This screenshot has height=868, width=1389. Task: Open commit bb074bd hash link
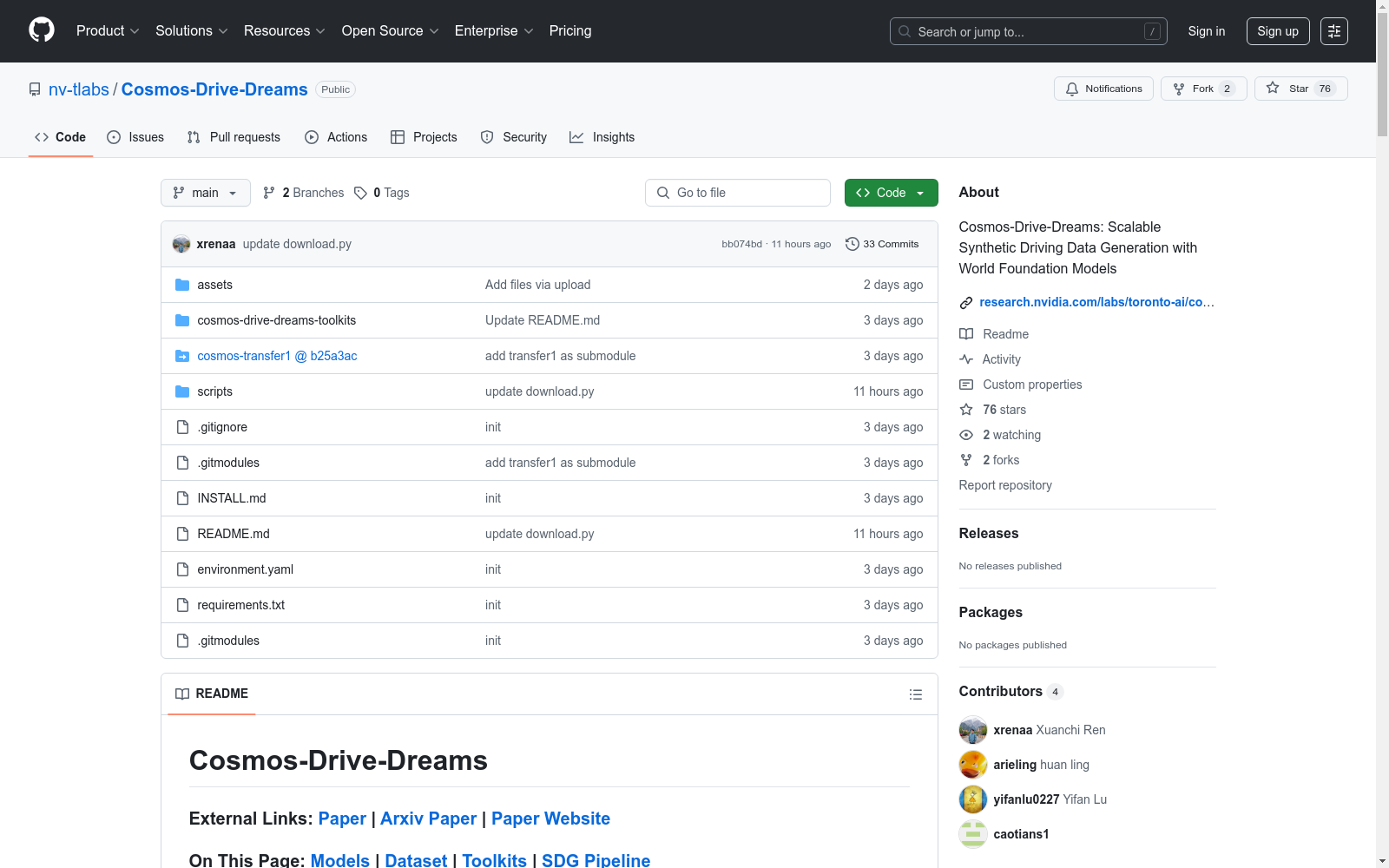coord(741,244)
